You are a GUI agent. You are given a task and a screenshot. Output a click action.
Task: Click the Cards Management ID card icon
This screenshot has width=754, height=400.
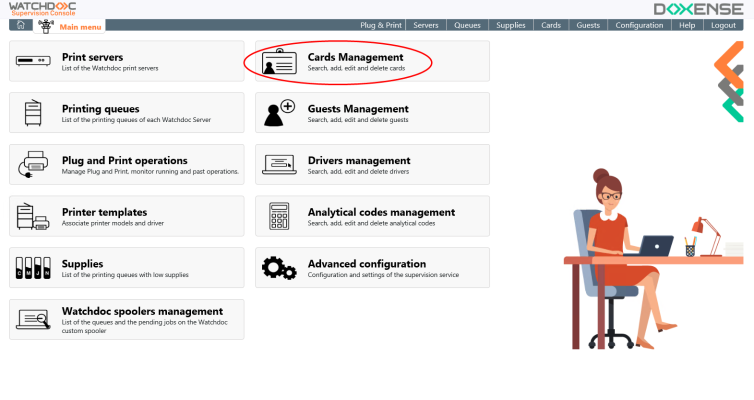coord(278,62)
